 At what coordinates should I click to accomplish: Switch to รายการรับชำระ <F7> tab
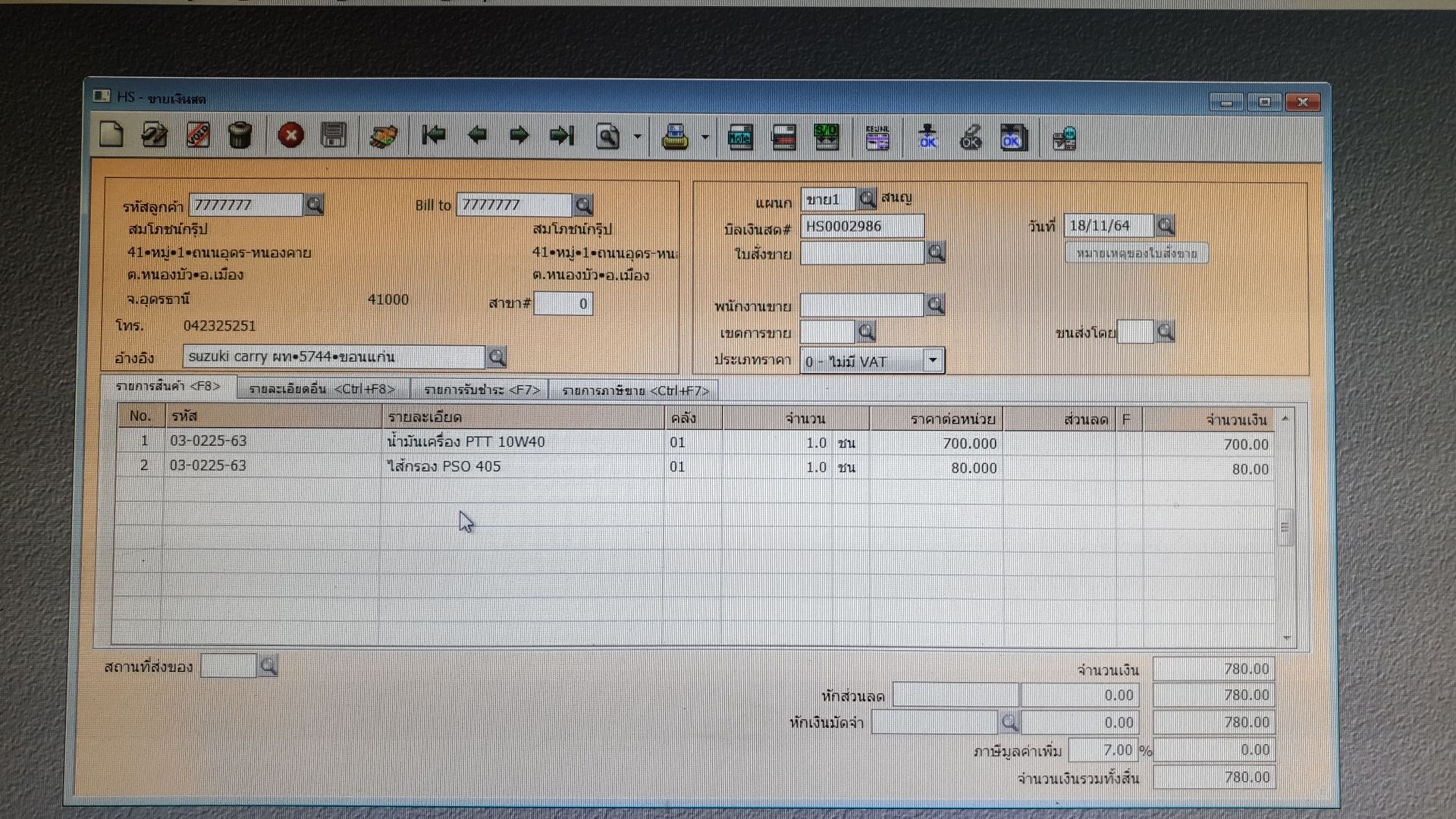[x=482, y=390]
